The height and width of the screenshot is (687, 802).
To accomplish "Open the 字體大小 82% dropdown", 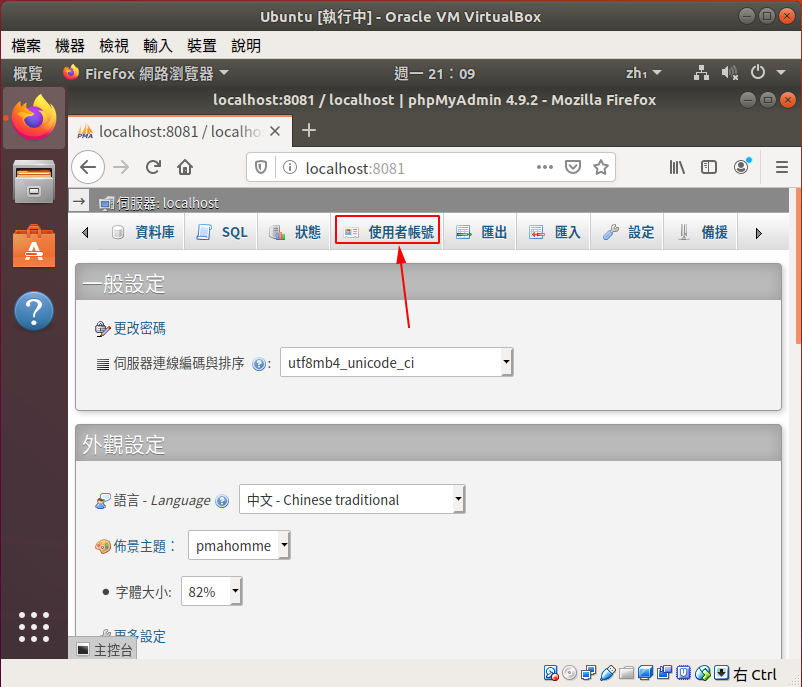I will point(211,591).
